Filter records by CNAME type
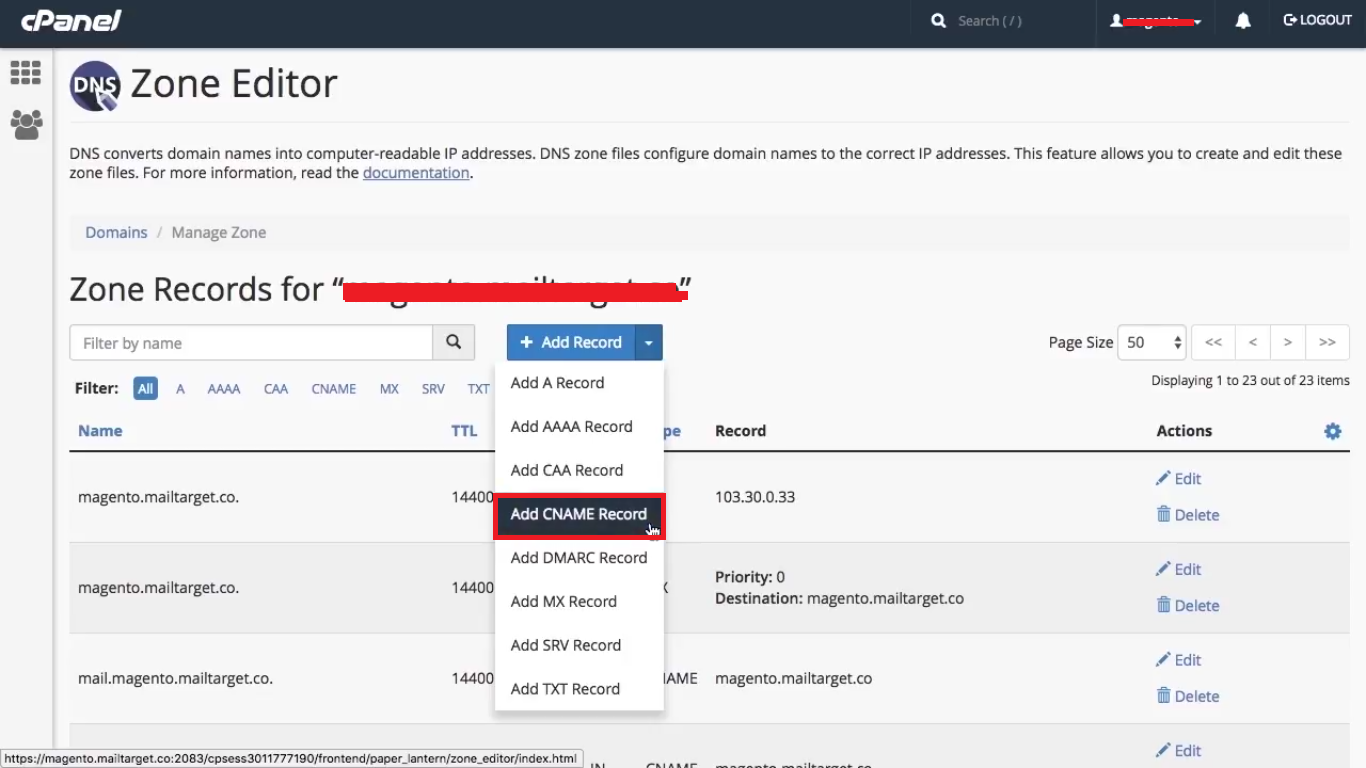The height and width of the screenshot is (768, 1366). click(x=334, y=389)
